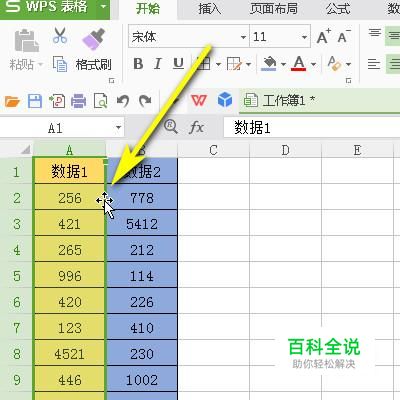Switch to the 开始 ribbon tab

(x=148, y=9)
